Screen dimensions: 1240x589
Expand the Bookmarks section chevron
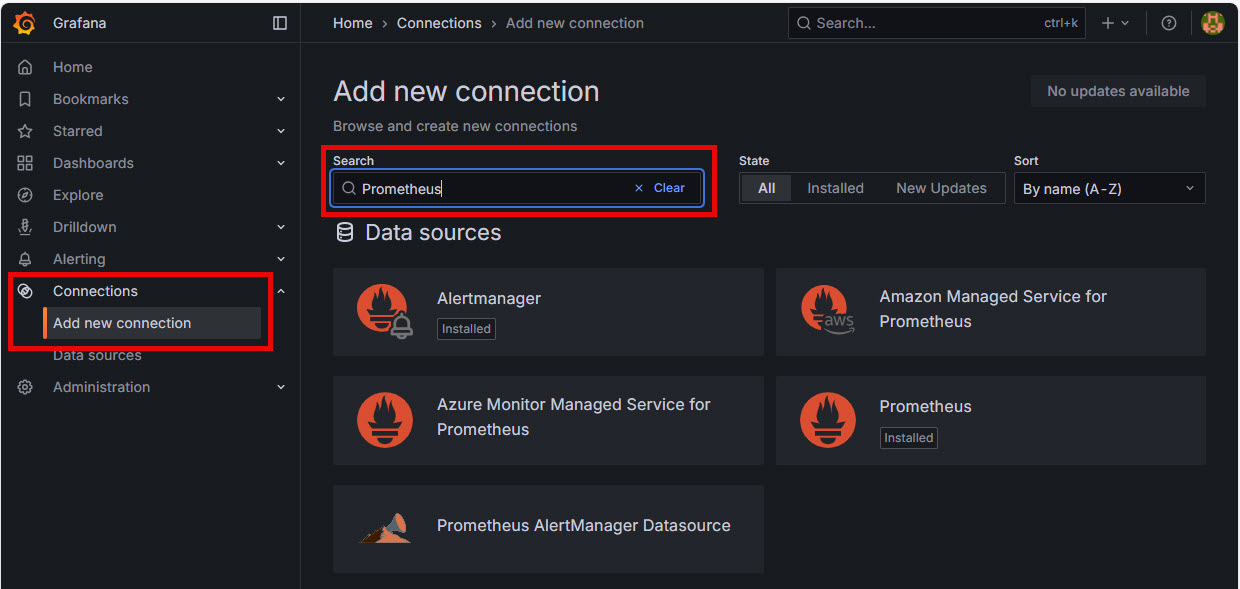point(281,99)
